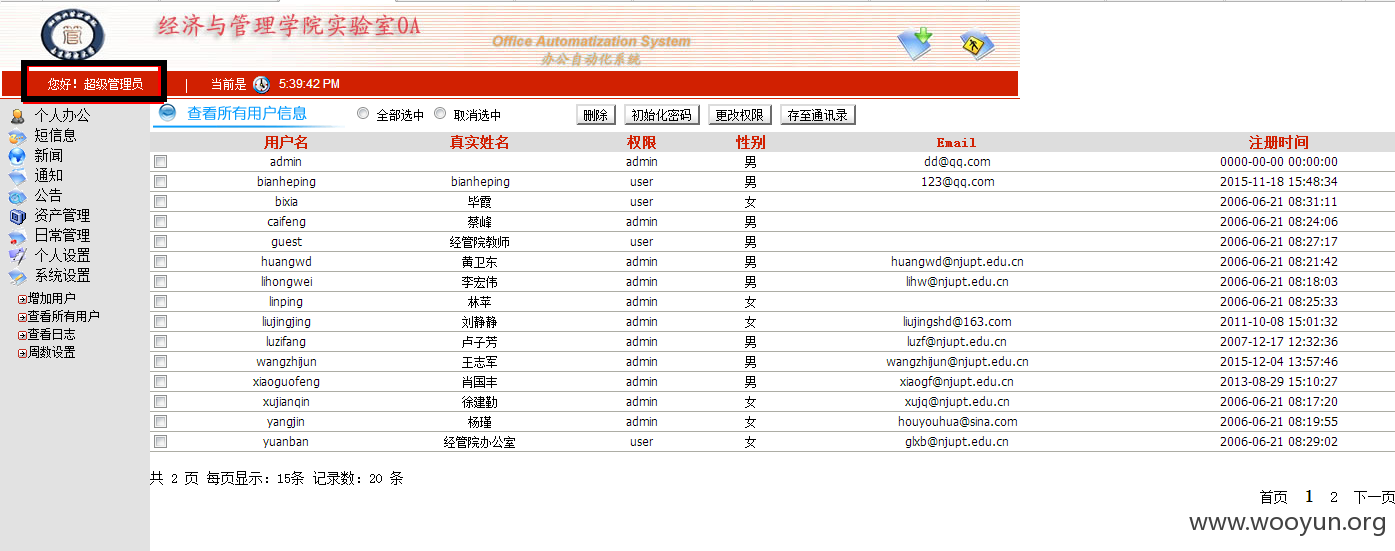The image size is (1395, 551).
Task: Click the 公告 sidebar icon
Action: point(17,196)
